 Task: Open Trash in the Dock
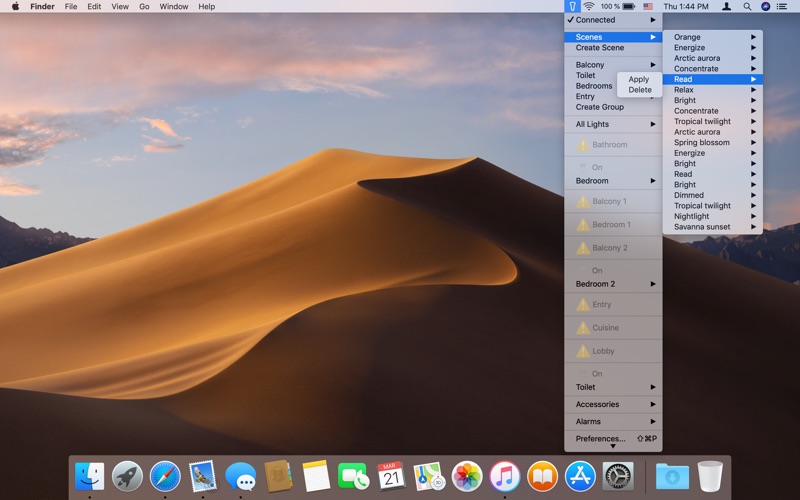710,476
